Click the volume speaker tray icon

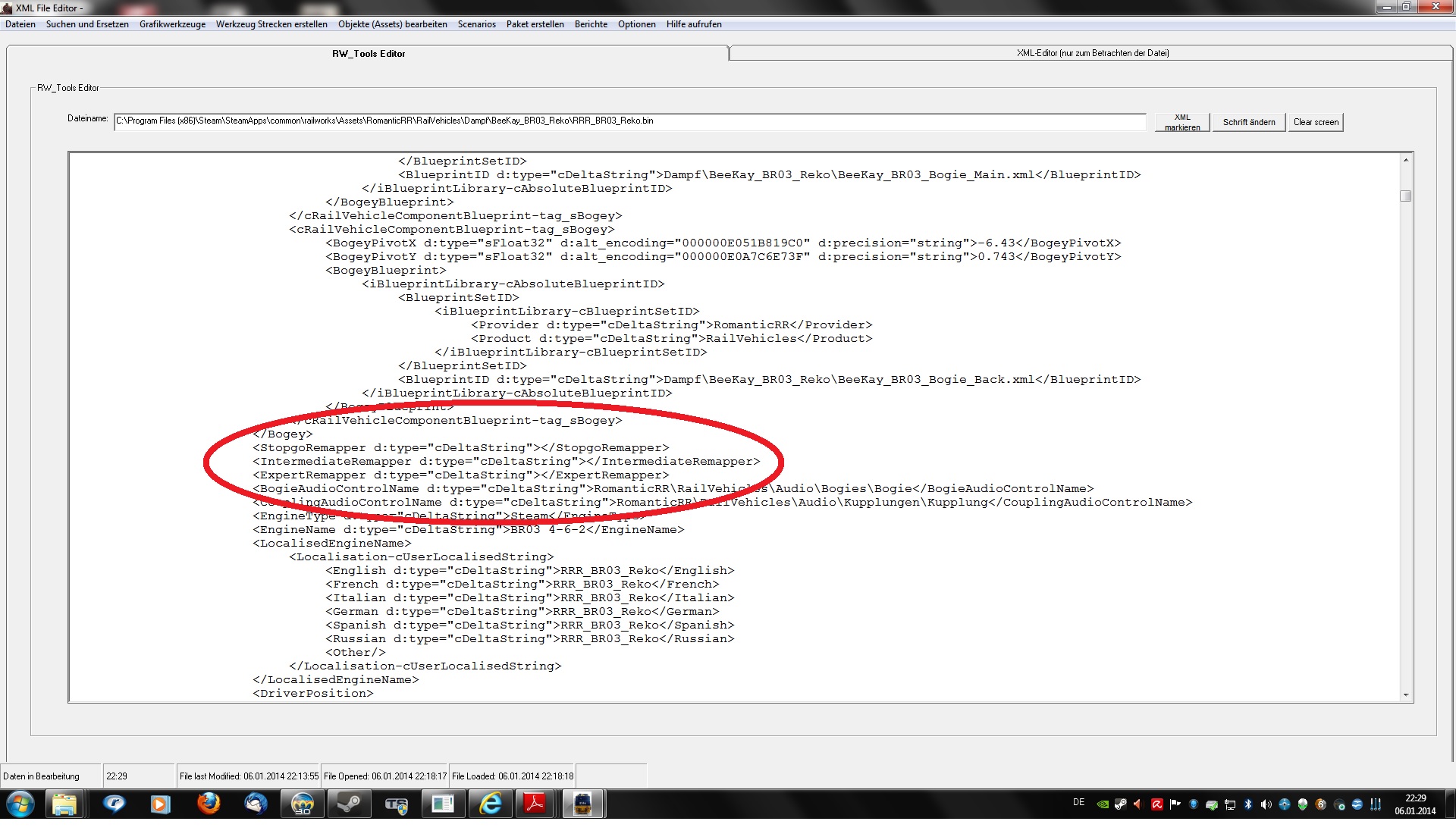pyautogui.click(x=1266, y=804)
